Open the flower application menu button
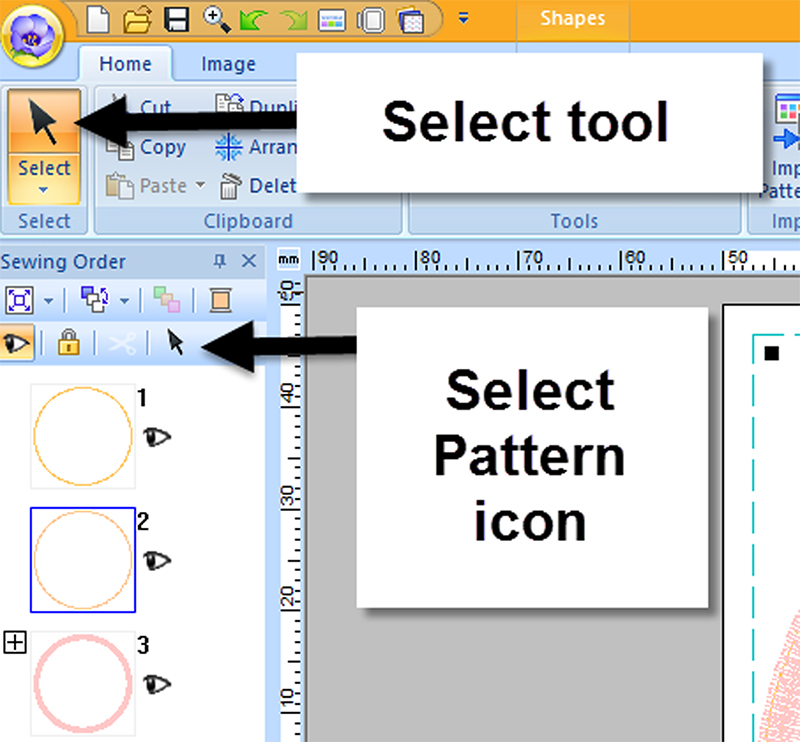Screen dimensions: 800x742 click(32, 37)
